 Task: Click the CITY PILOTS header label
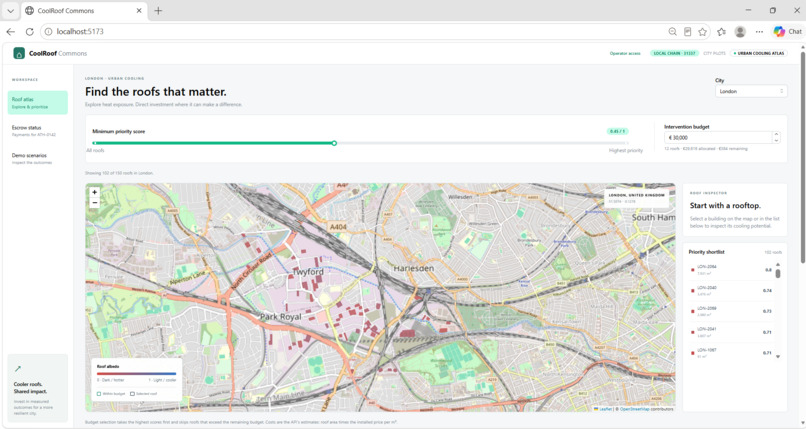click(x=715, y=53)
